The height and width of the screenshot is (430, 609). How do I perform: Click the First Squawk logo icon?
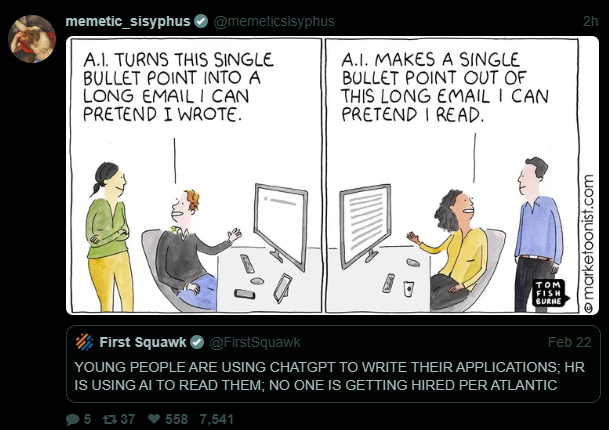[x=84, y=342]
